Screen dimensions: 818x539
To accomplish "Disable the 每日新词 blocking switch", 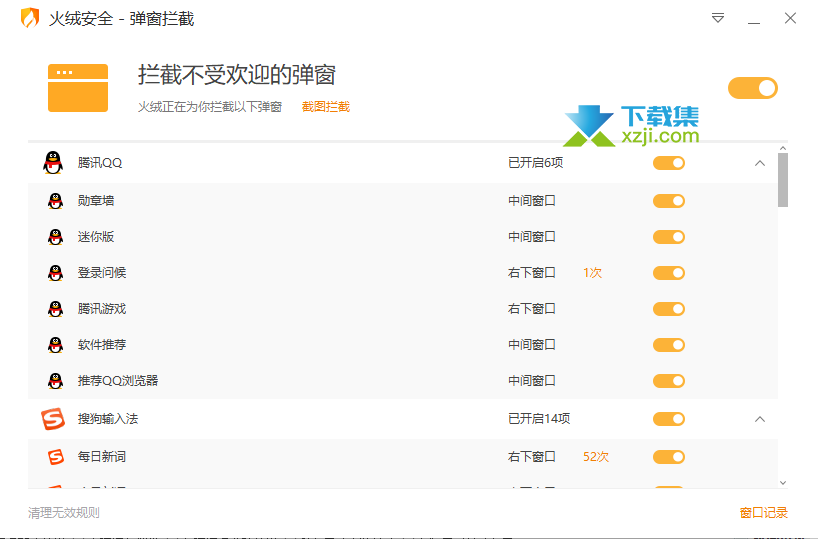I will click(x=669, y=457).
